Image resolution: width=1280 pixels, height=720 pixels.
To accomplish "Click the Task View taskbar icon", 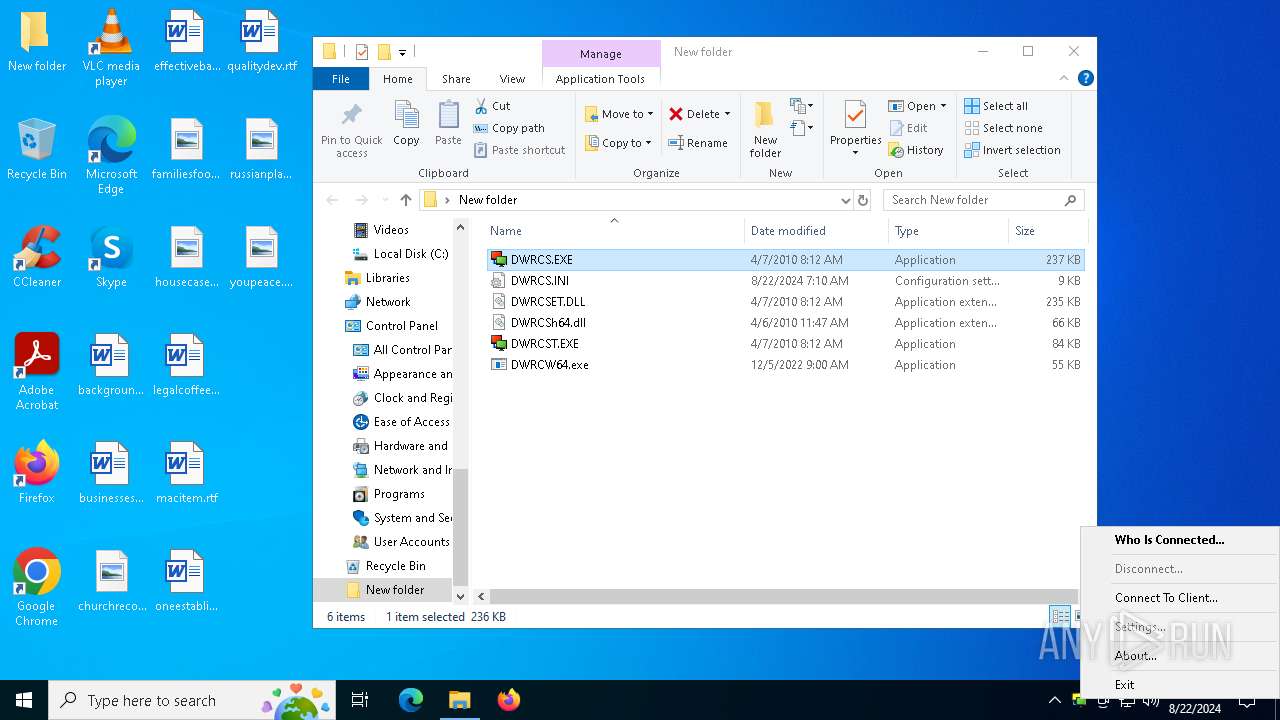I will pos(360,700).
